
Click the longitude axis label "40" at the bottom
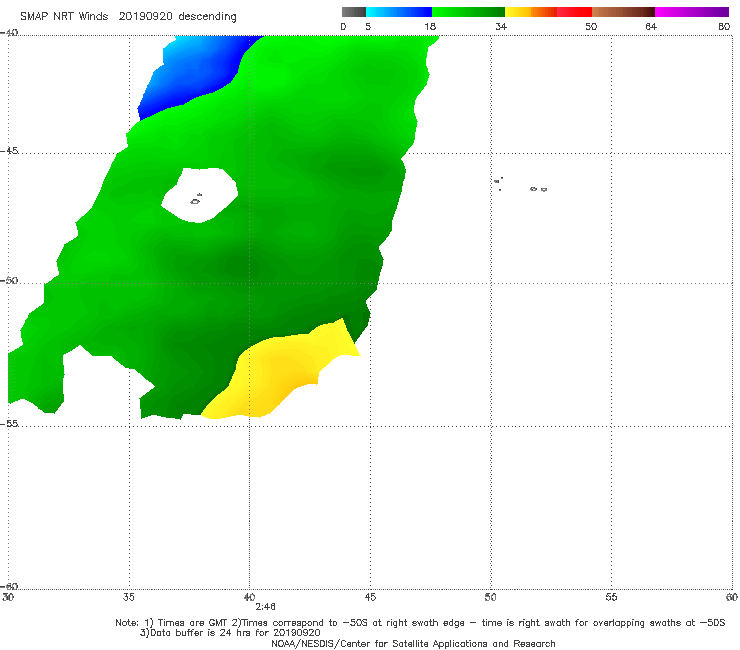point(249,598)
